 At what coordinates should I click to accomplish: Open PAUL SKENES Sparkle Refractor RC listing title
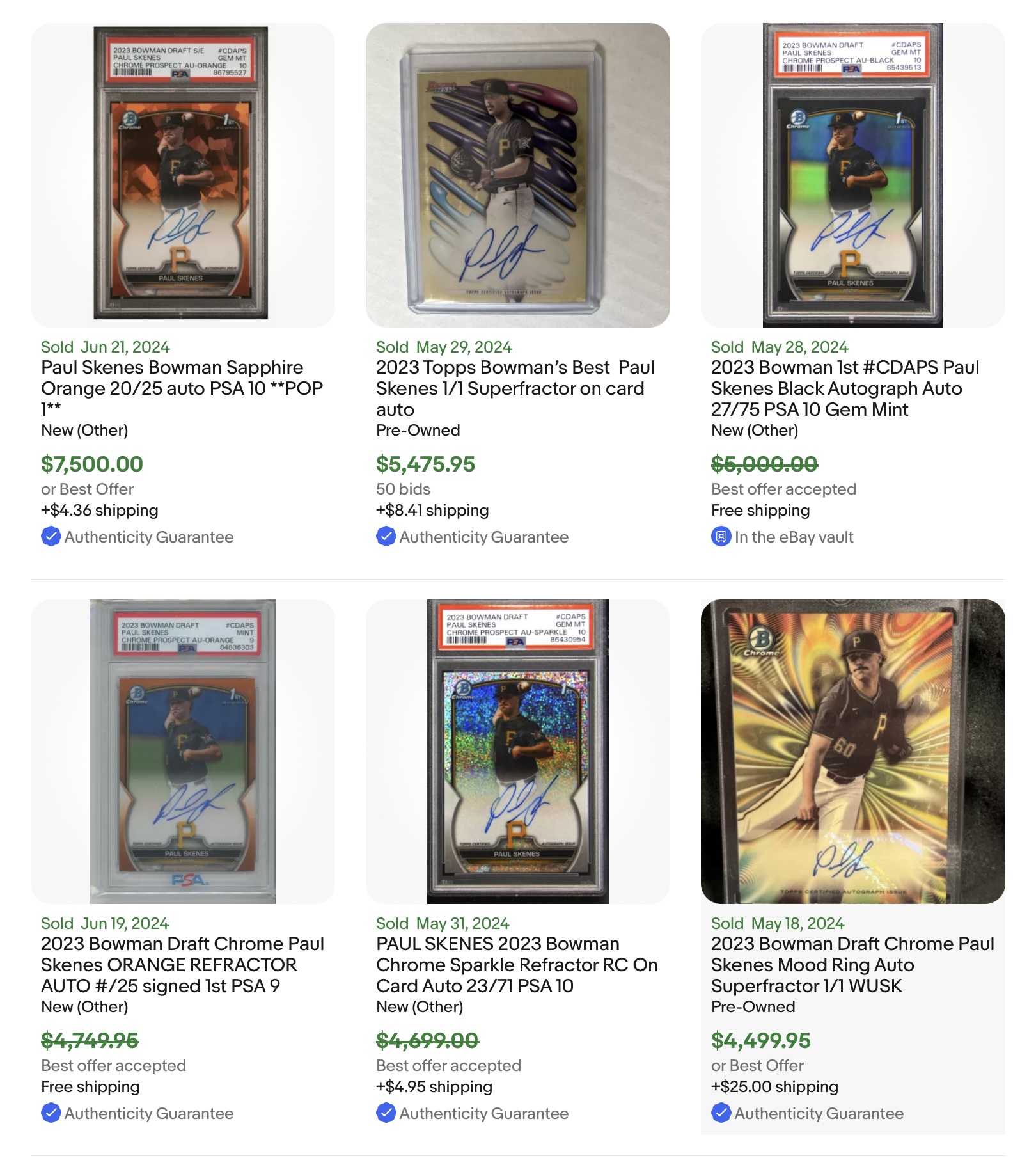tap(517, 965)
